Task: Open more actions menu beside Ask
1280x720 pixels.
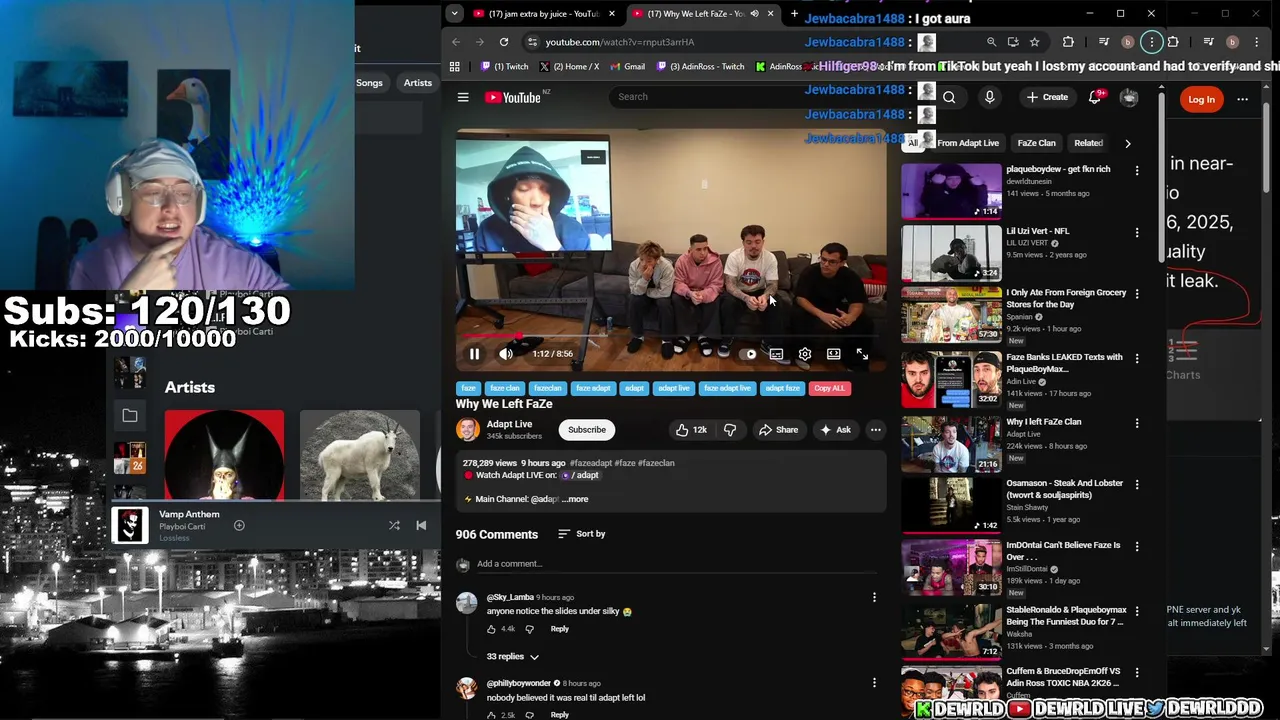Action: pos(875,430)
